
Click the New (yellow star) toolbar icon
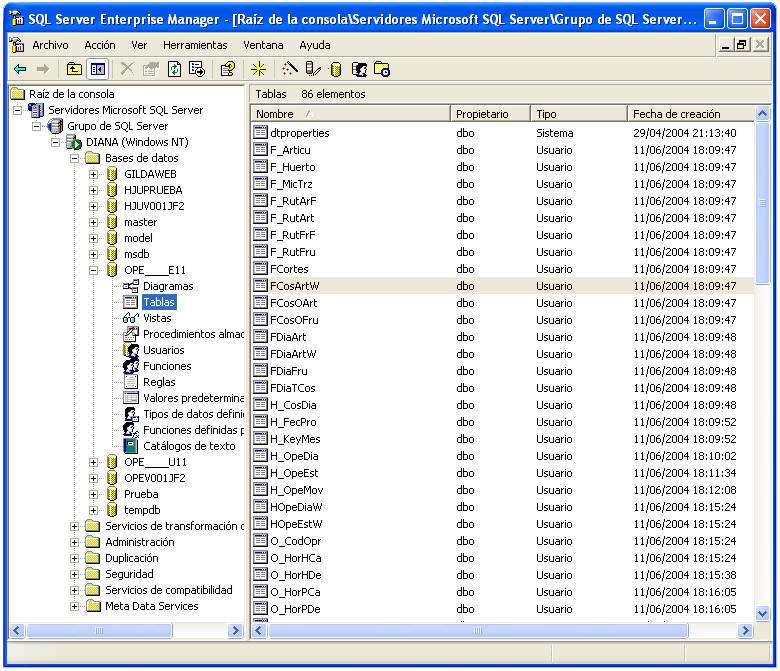pyautogui.click(x=258, y=69)
